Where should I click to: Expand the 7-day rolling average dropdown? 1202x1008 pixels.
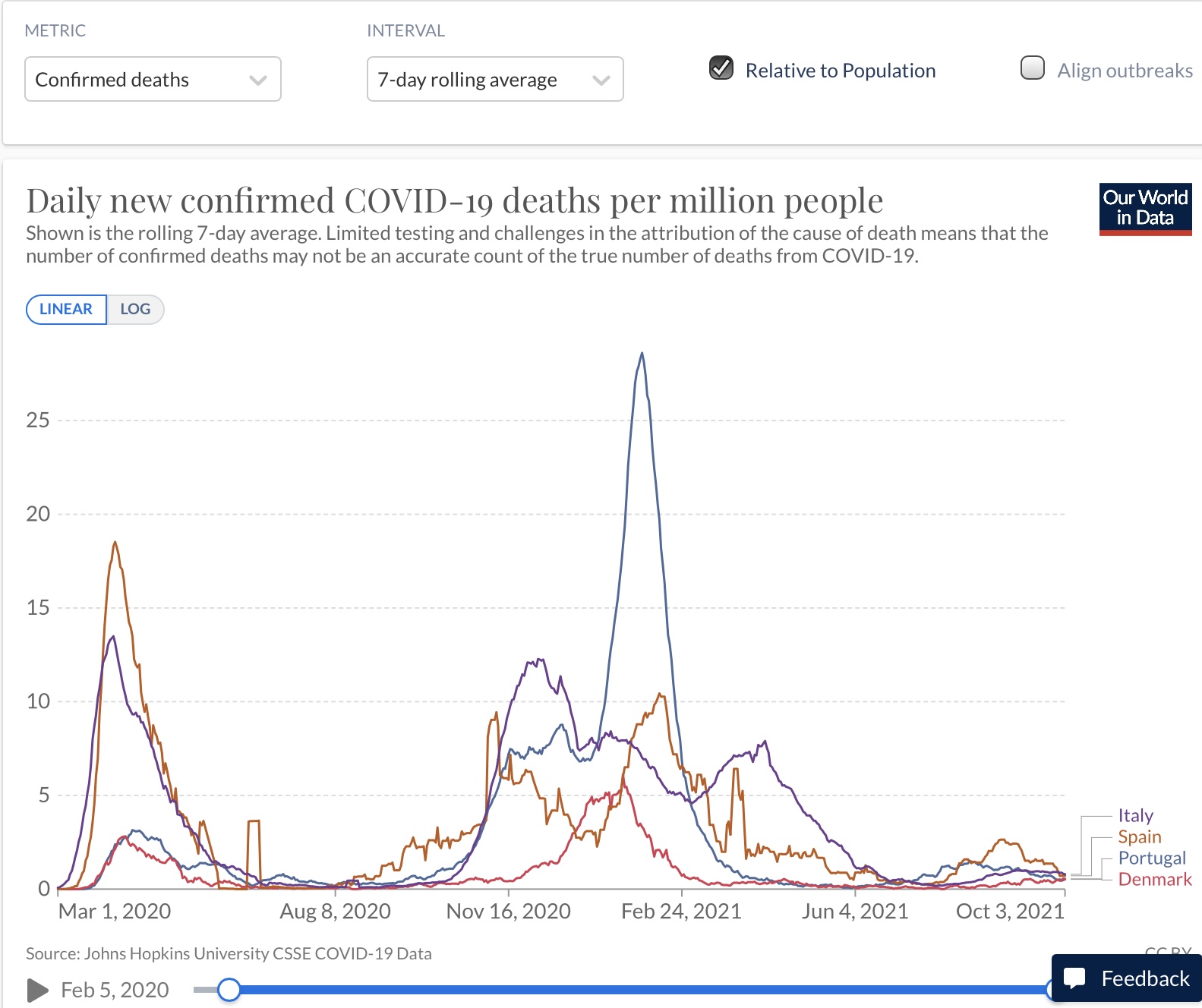click(495, 79)
